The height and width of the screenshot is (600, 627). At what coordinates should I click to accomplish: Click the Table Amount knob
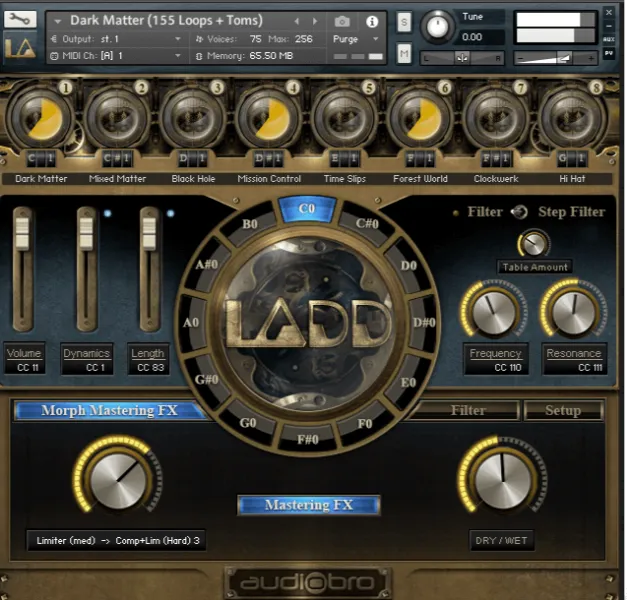click(x=533, y=244)
